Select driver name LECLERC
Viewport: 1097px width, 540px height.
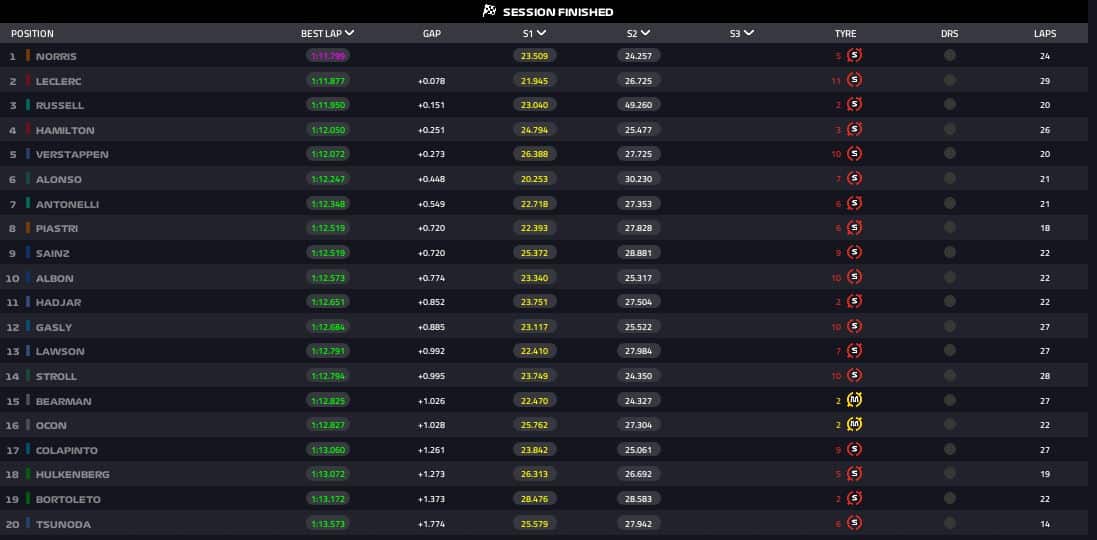point(59,81)
